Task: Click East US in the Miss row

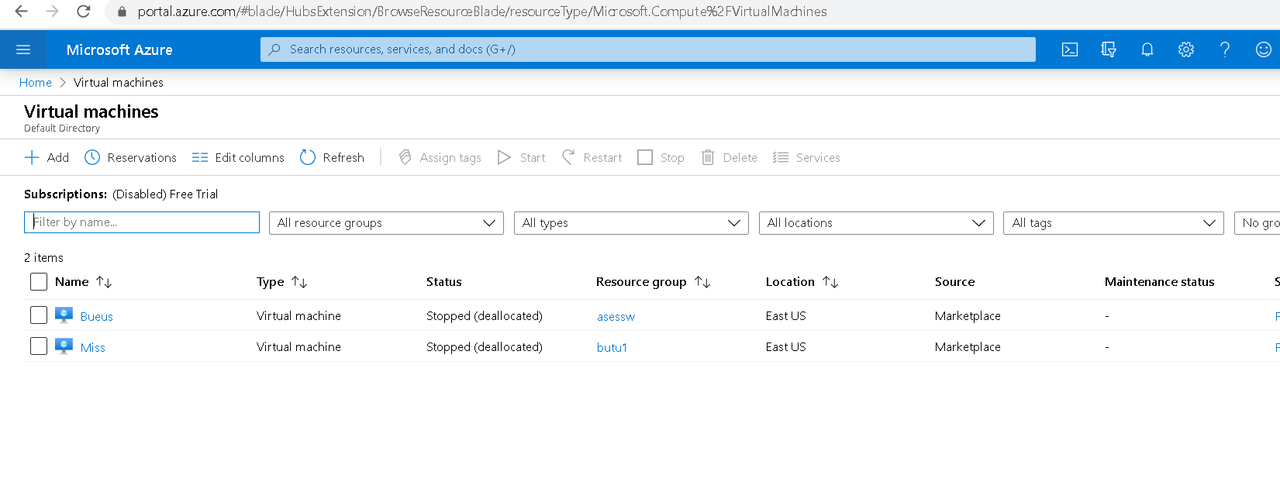Action: pos(786,347)
